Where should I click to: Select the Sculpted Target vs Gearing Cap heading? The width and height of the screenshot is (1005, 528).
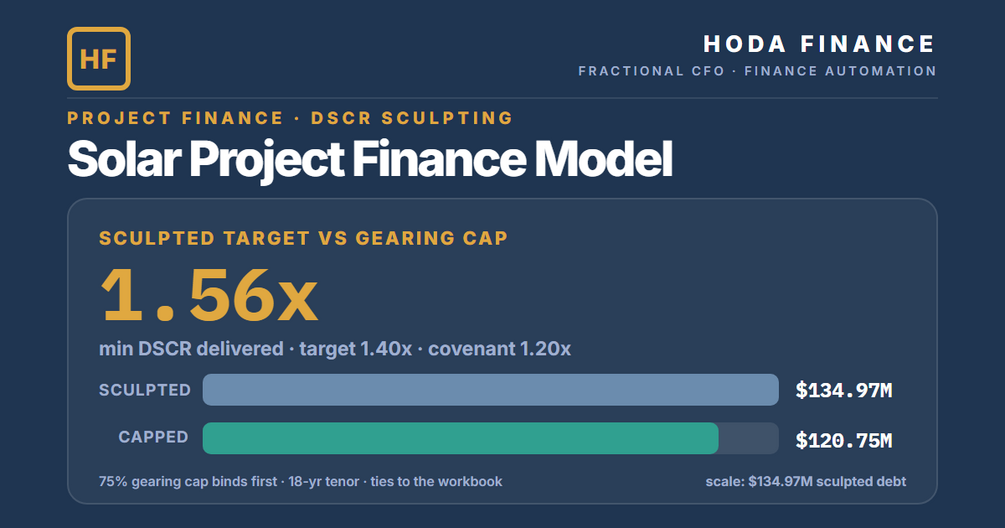click(x=304, y=238)
